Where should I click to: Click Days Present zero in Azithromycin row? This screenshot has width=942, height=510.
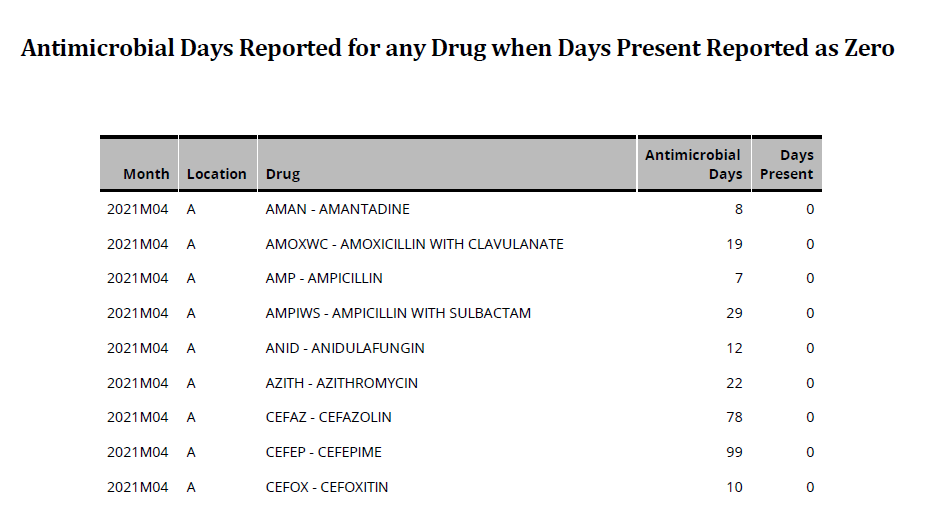[x=810, y=383]
